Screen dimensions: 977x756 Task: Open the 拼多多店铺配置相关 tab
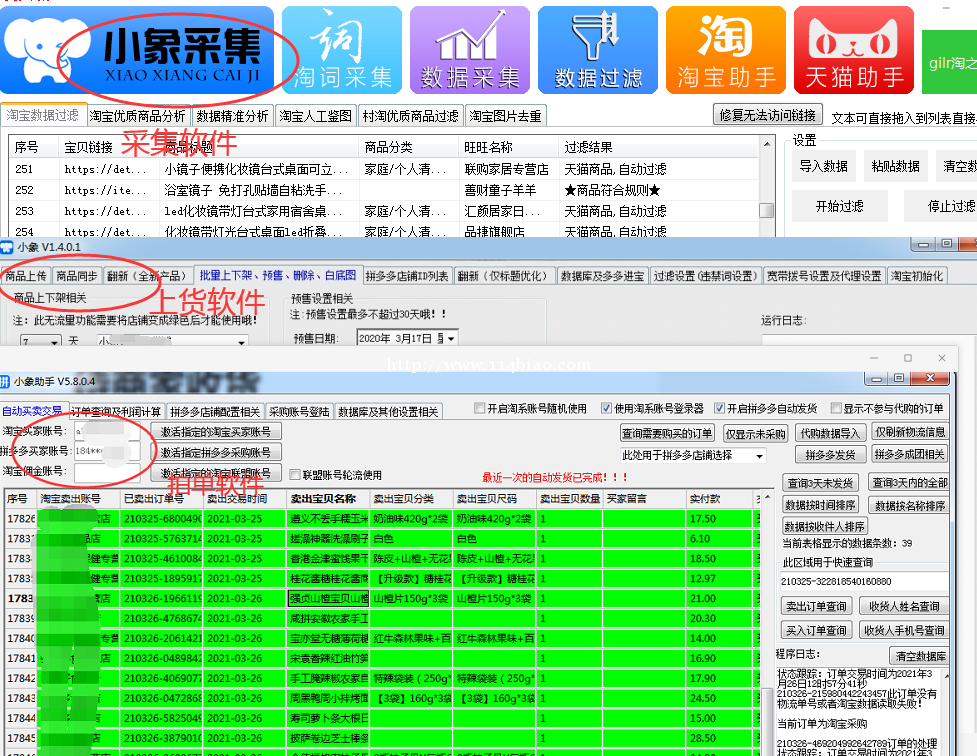[x=215, y=411]
